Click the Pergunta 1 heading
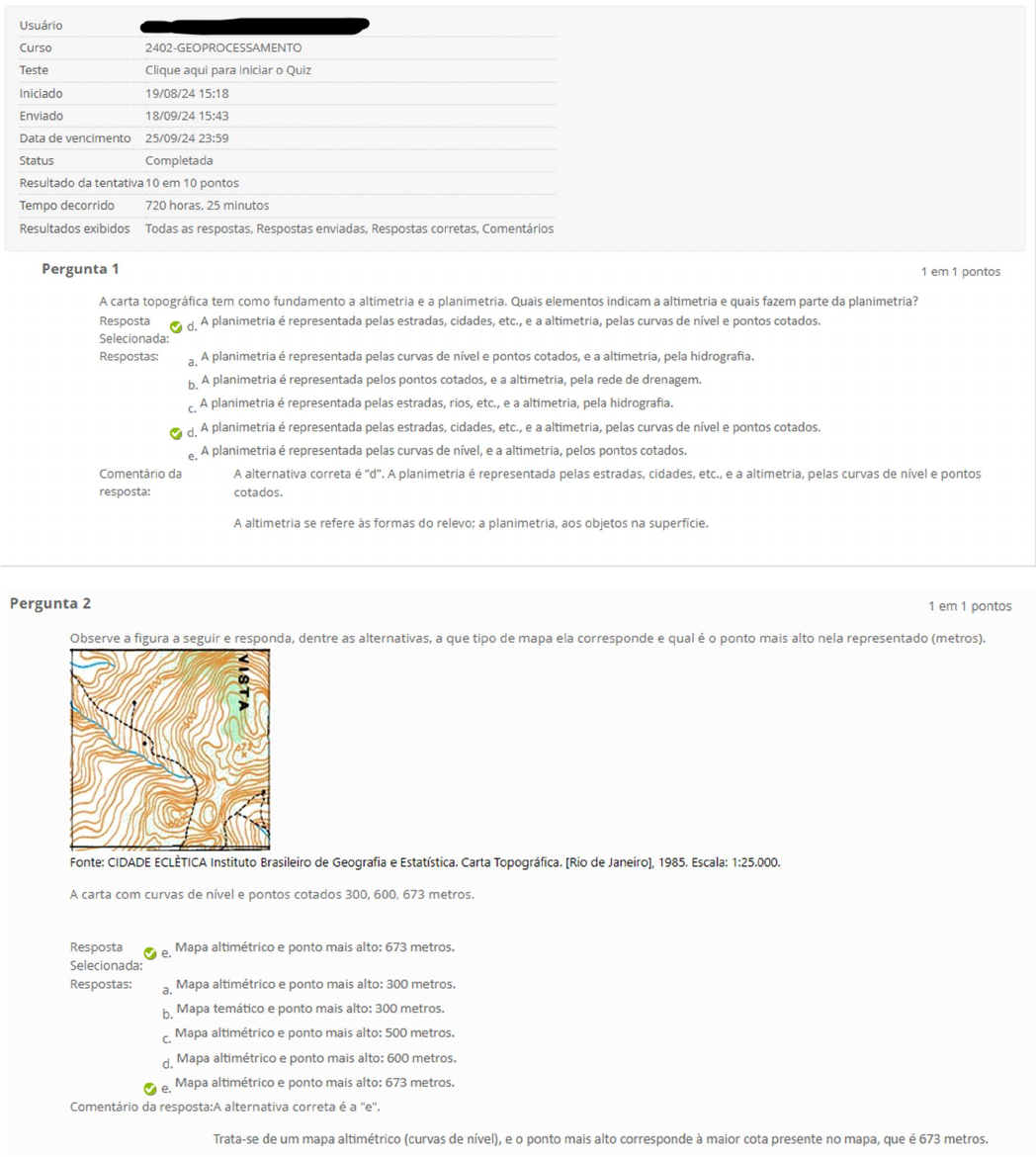1036x1157 pixels. [80, 269]
